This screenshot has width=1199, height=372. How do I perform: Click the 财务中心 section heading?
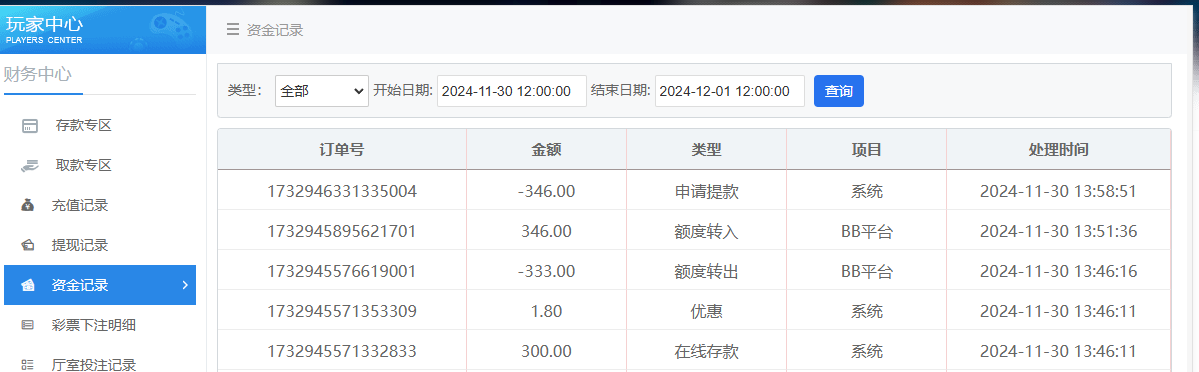[x=38, y=74]
